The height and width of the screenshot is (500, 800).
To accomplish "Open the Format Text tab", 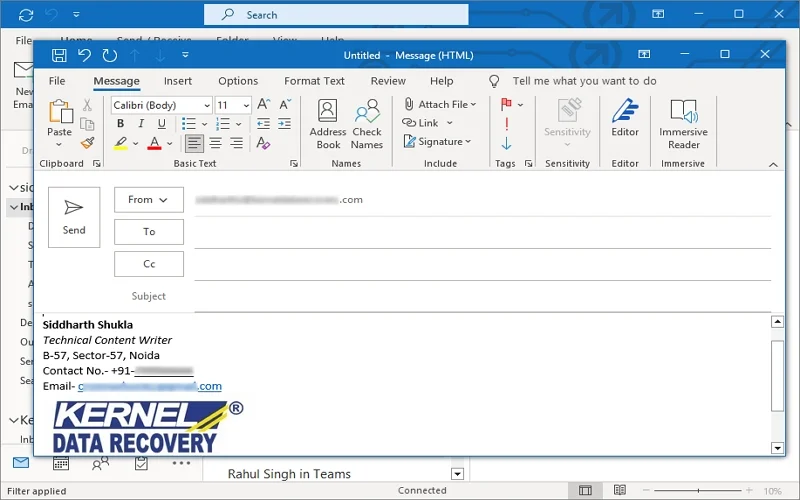I will pyautogui.click(x=314, y=81).
